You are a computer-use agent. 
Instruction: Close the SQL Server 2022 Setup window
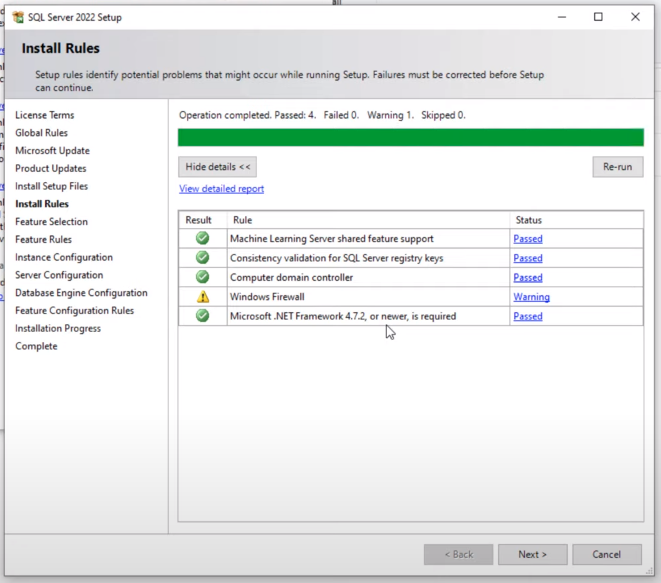click(x=635, y=17)
